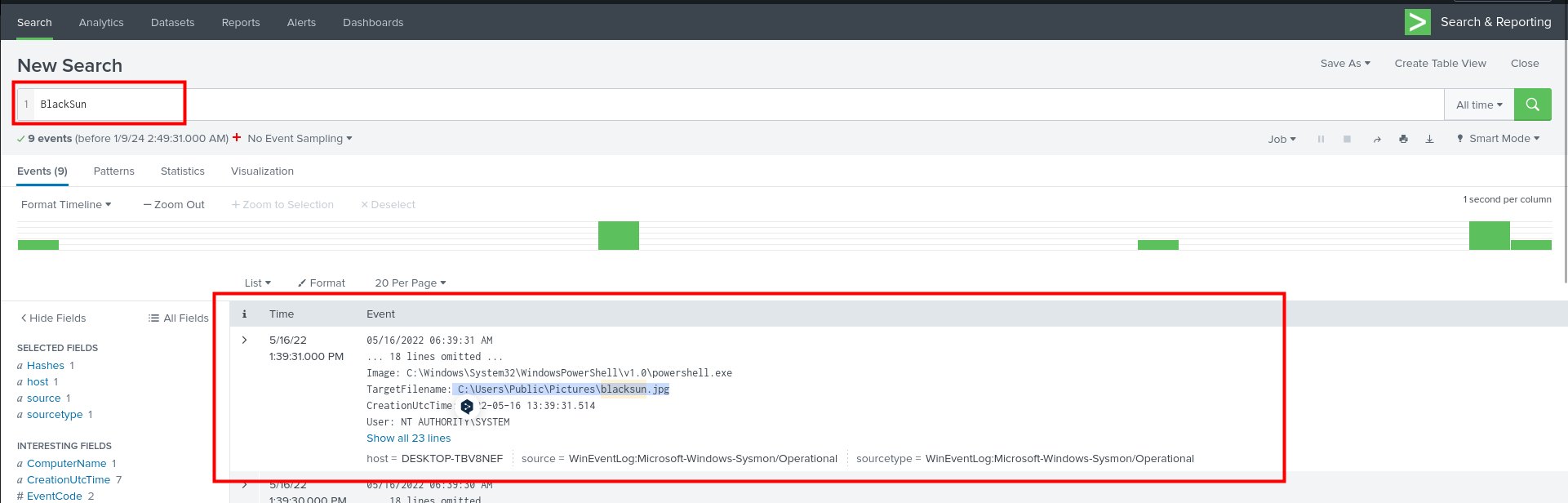Expand the first event row chevron
Viewport: 1568px width, 503px height.
tap(244, 341)
